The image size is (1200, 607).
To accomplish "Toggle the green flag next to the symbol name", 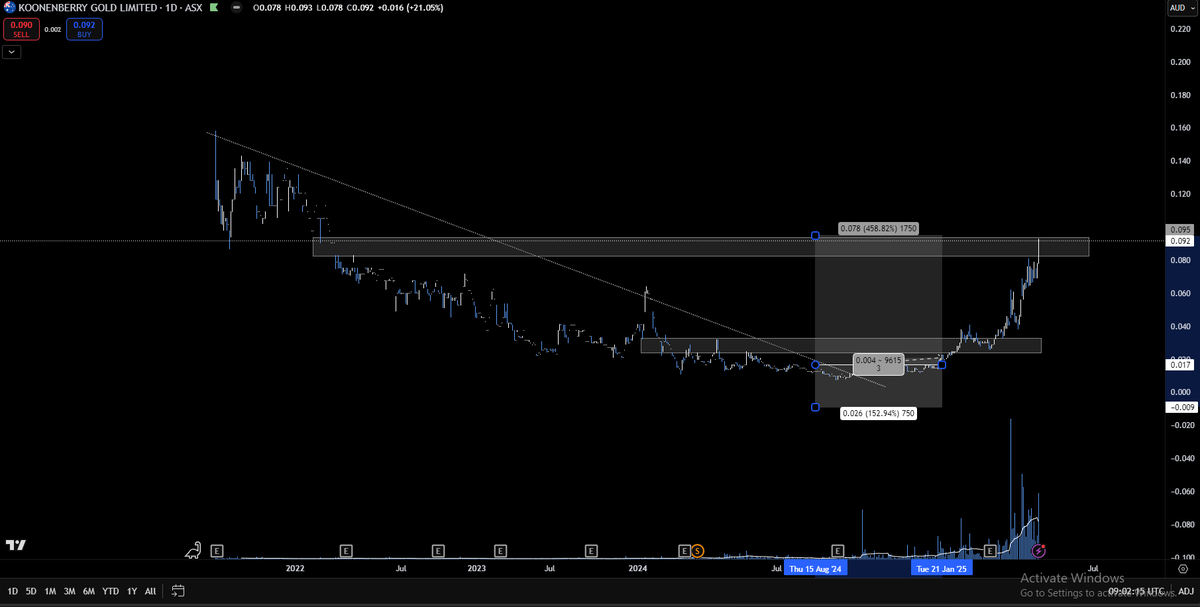I will [212, 7].
